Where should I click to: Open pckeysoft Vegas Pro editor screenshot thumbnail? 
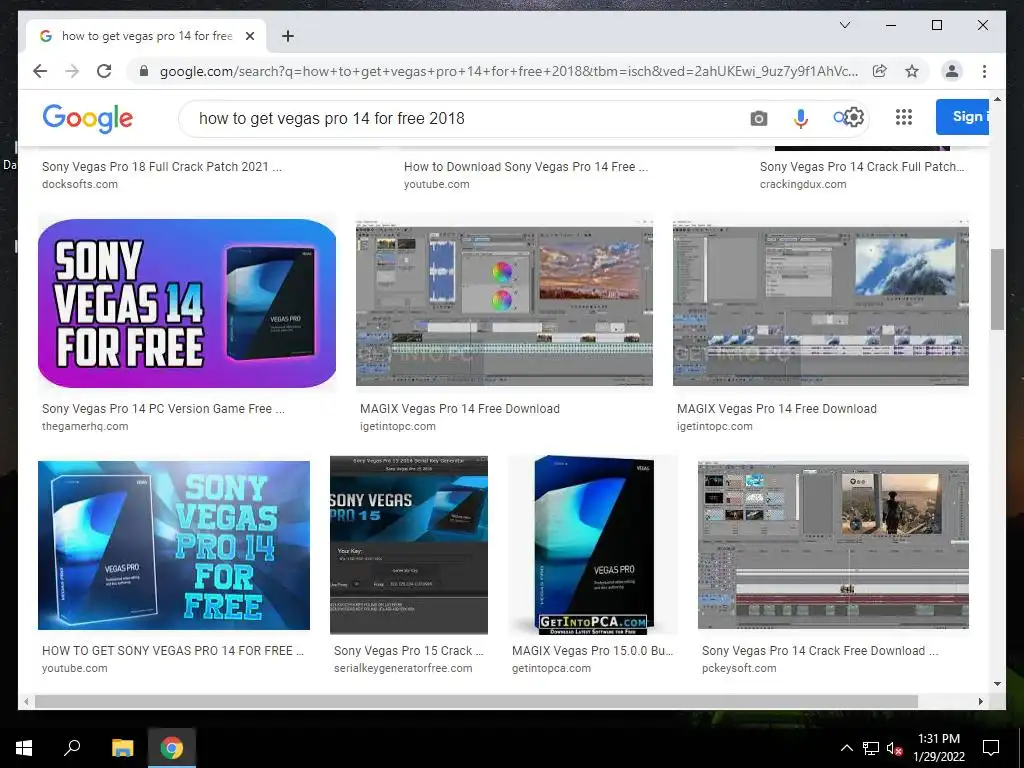[833, 545]
